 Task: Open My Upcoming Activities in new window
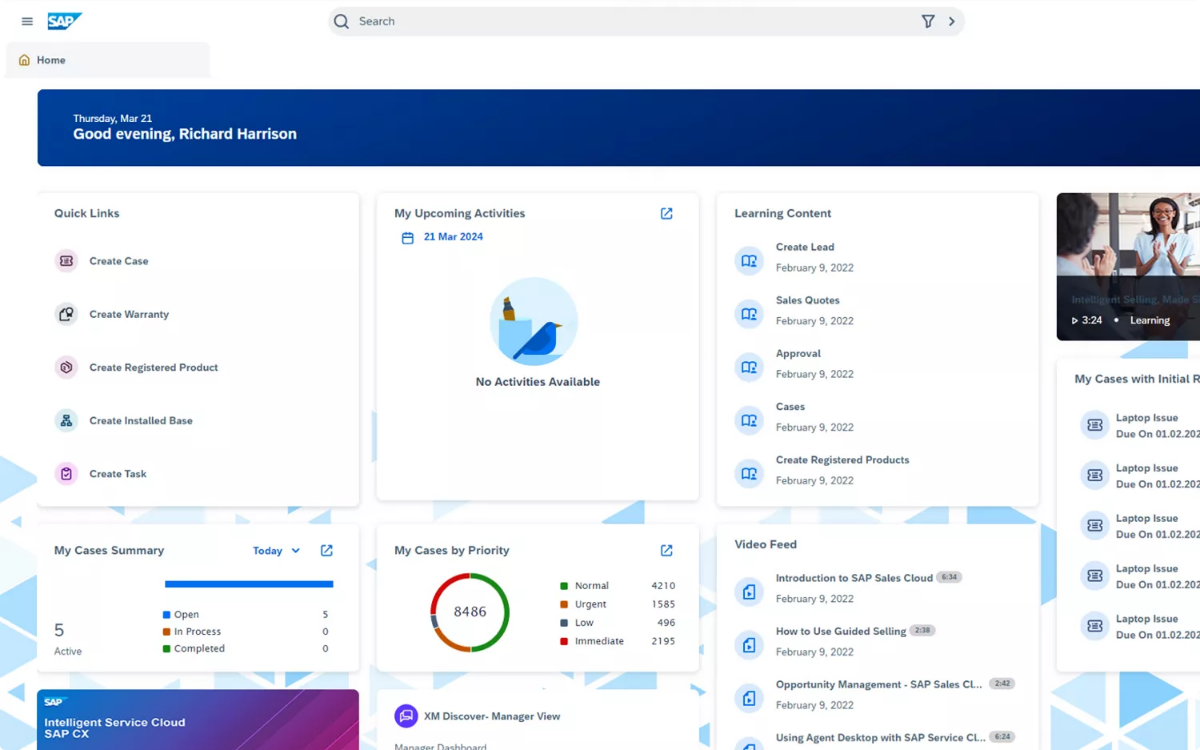[x=667, y=213]
